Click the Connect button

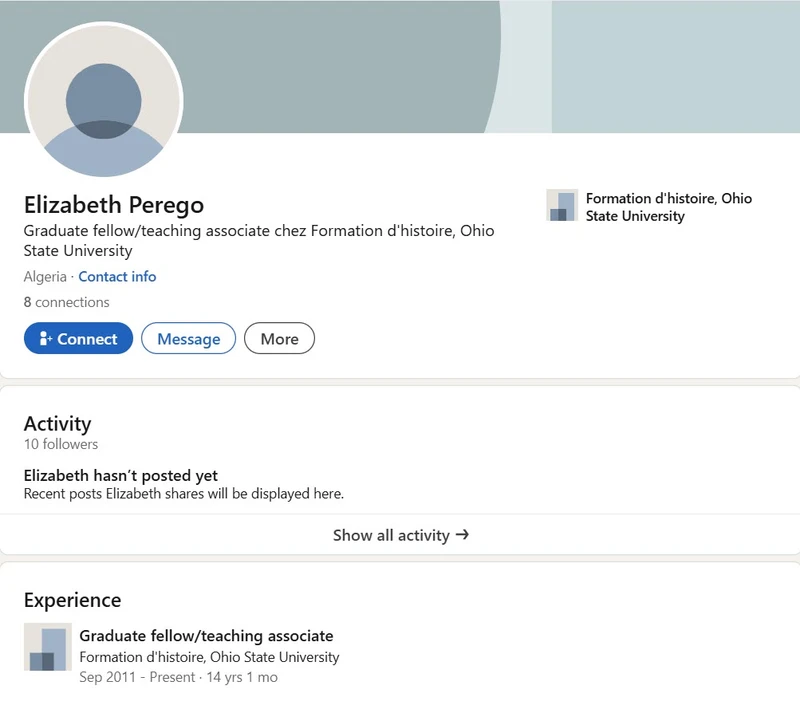click(78, 338)
